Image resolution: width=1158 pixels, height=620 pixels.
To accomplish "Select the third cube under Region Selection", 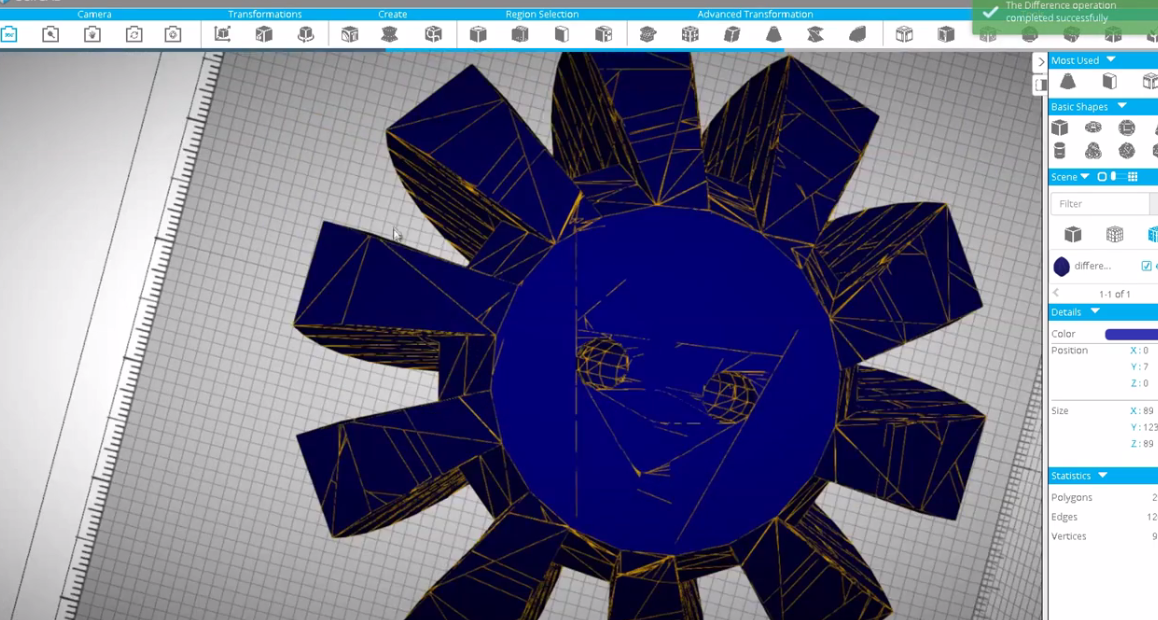I will point(561,34).
